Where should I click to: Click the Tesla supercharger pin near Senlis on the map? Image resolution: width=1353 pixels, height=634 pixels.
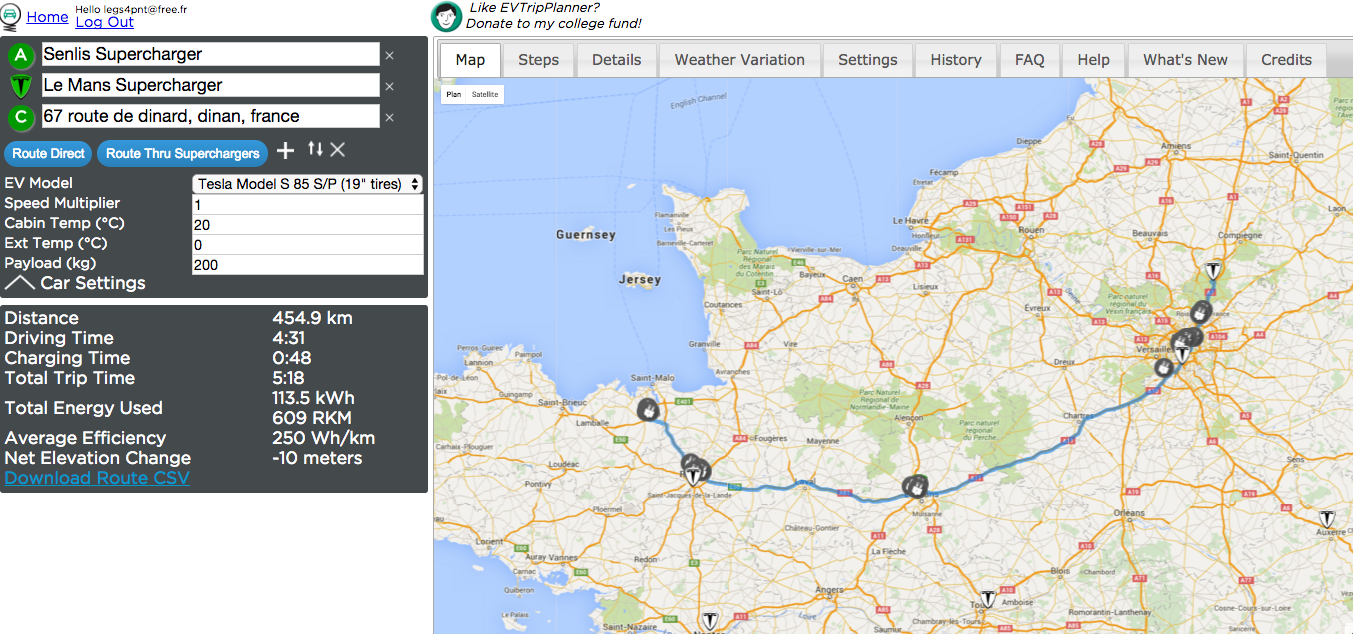coord(1213,270)
